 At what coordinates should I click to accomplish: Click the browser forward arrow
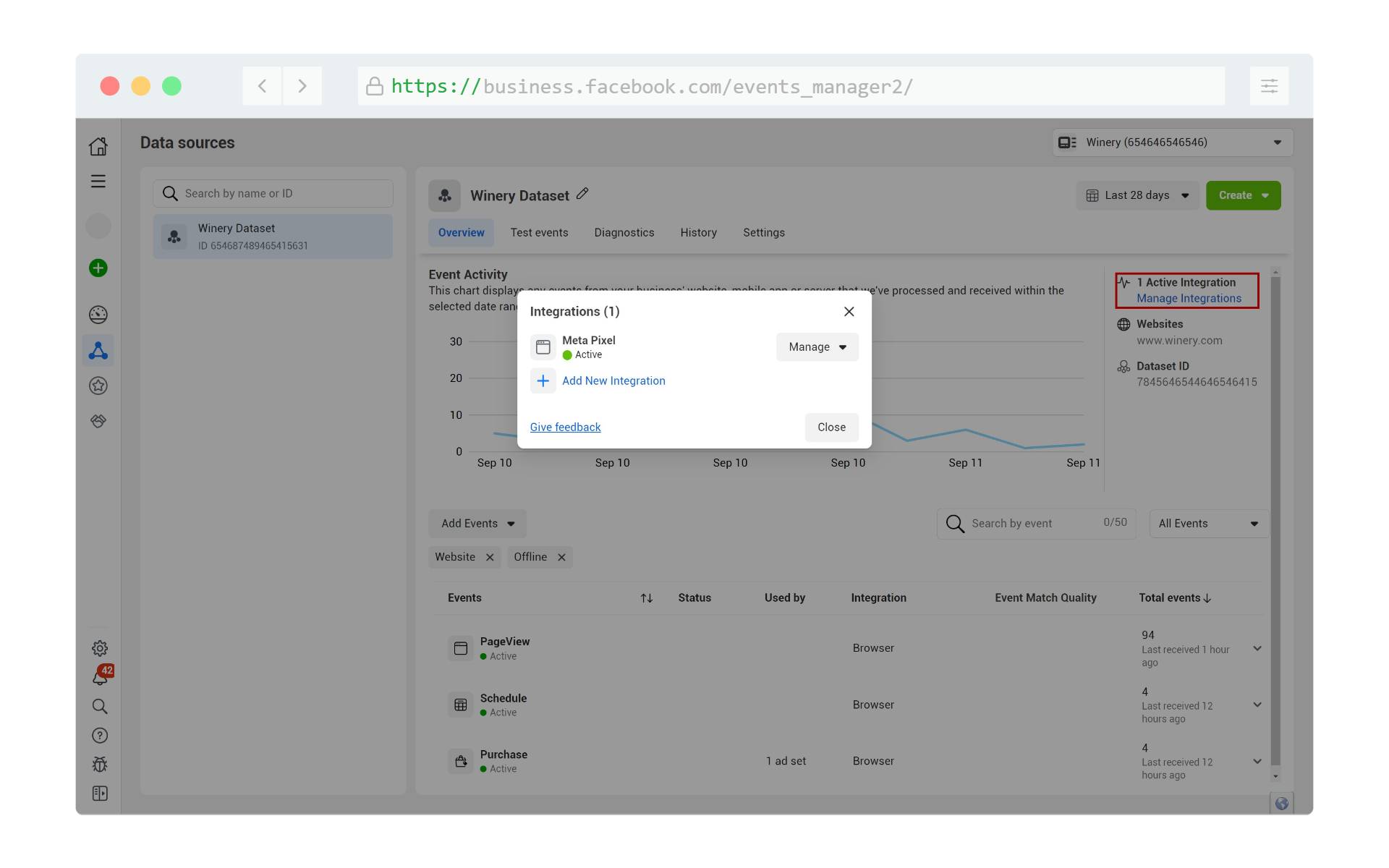point(302,86)
